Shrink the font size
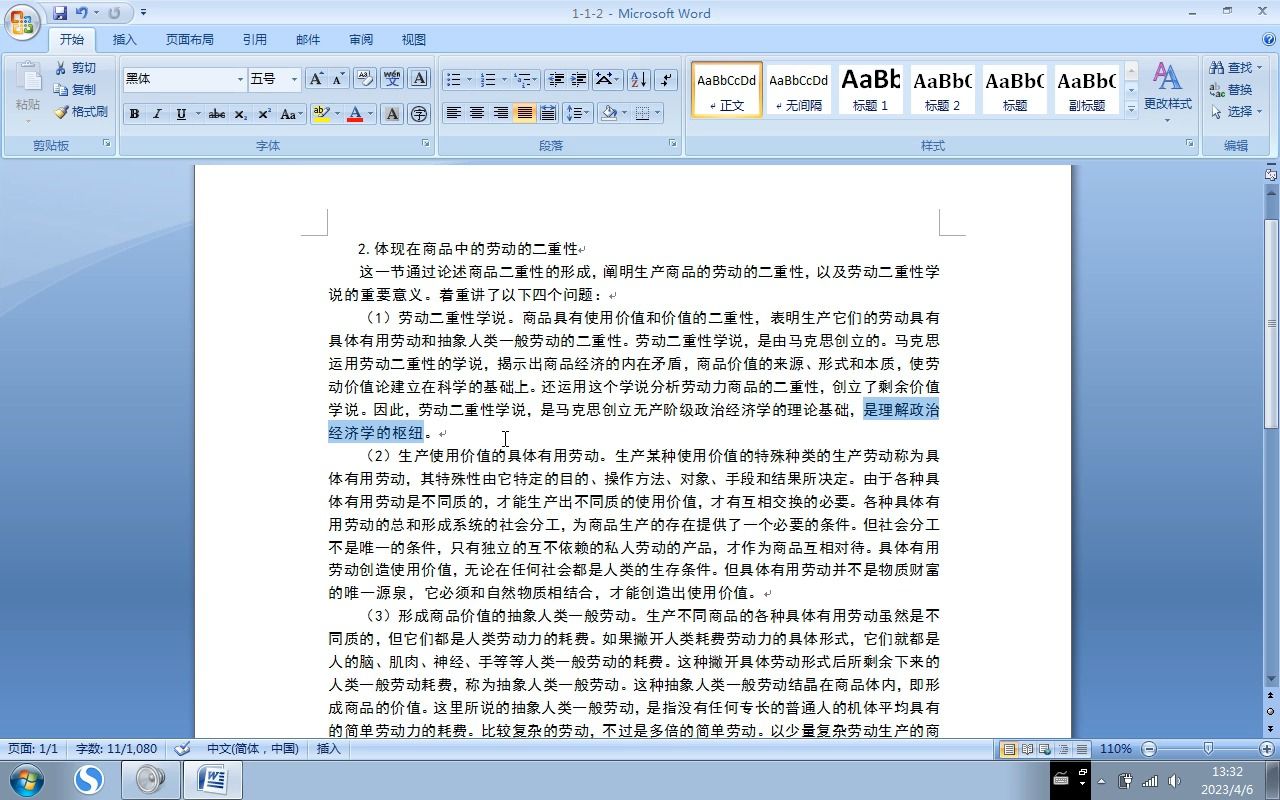The width and height of the screenshot is (1280, 800). (338, 79)
